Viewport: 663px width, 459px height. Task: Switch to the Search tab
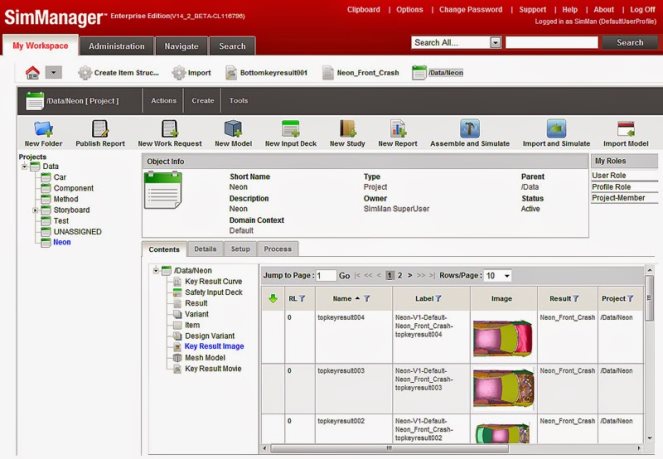232,46
